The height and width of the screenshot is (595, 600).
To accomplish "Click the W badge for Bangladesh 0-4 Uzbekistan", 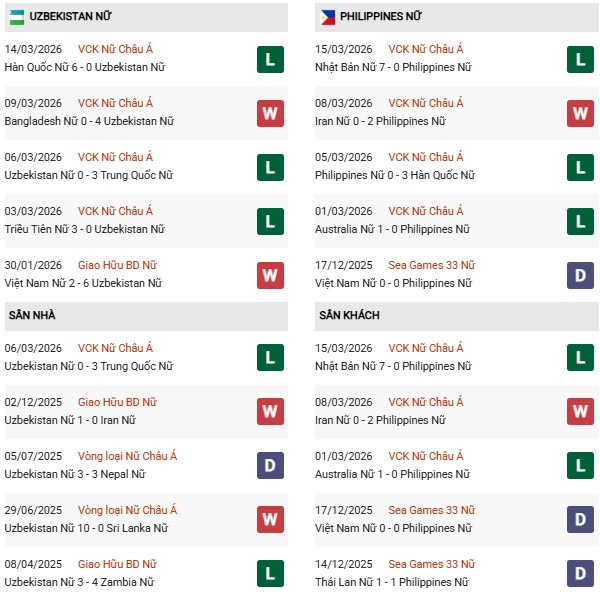I will (269, 113).
